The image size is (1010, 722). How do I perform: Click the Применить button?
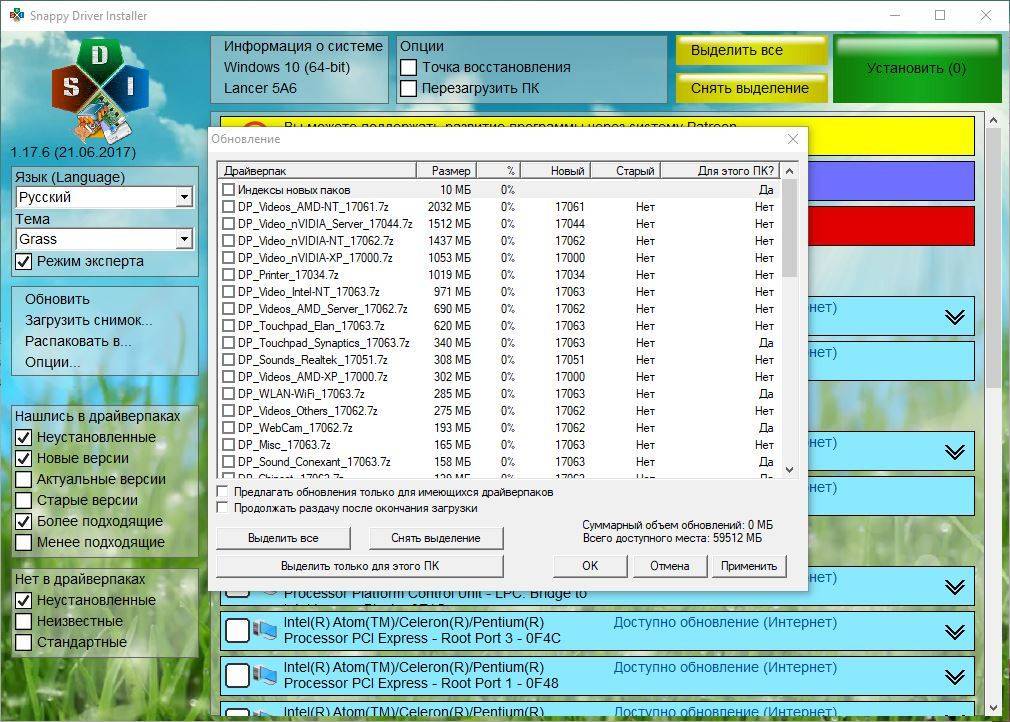coord(749,566)
